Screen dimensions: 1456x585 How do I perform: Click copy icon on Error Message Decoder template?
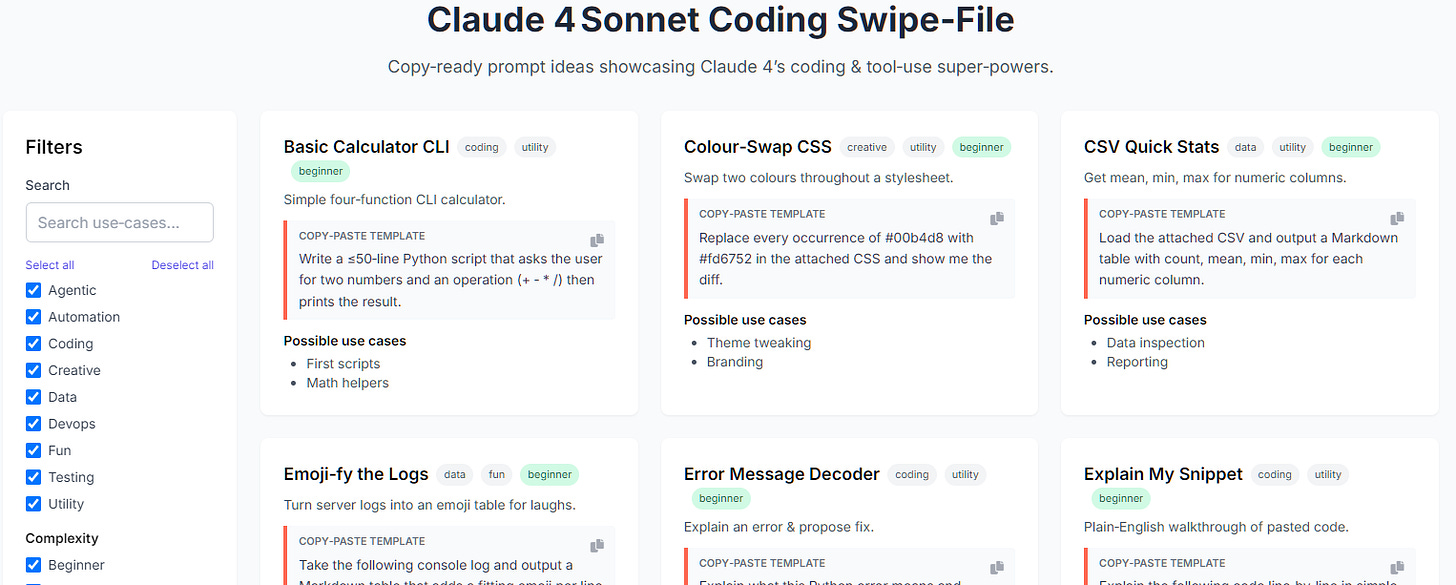click(997, 567)
